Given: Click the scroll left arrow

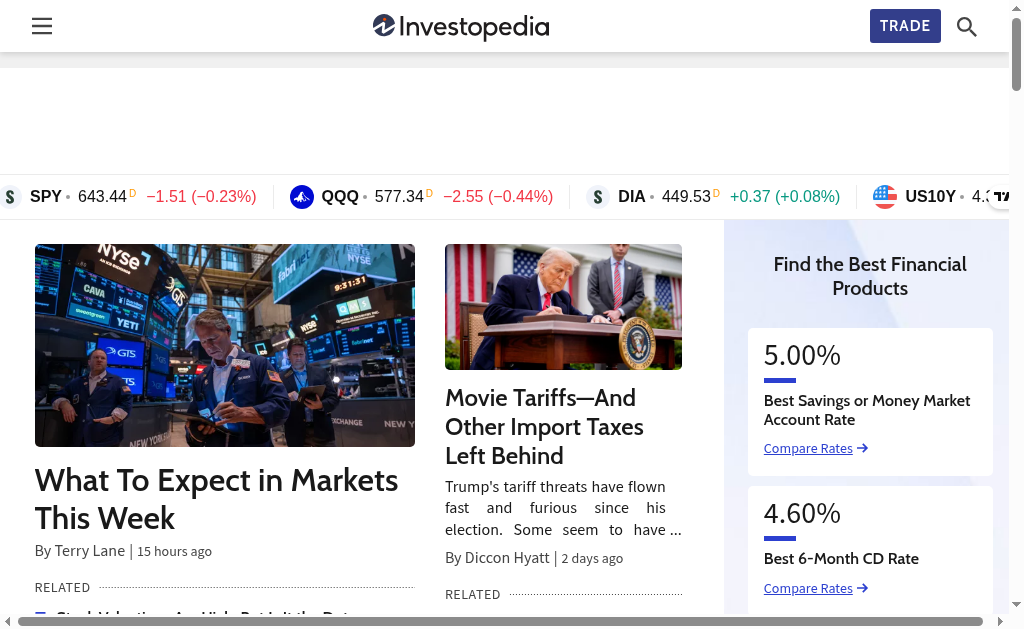Looking at the screenshot, I should click(x=7, y=621).
